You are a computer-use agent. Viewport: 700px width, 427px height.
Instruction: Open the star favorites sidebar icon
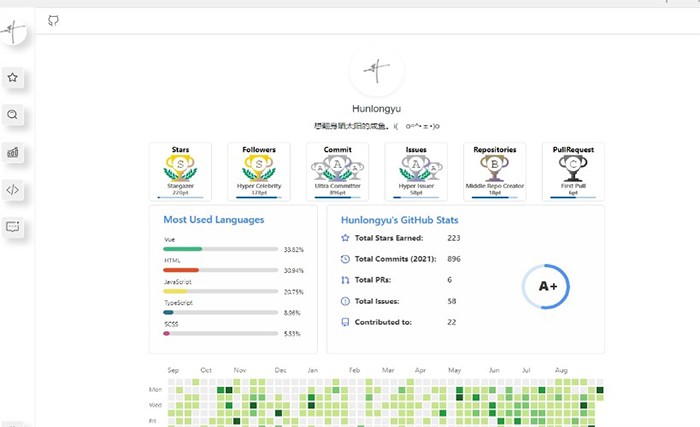pos(12,78)
